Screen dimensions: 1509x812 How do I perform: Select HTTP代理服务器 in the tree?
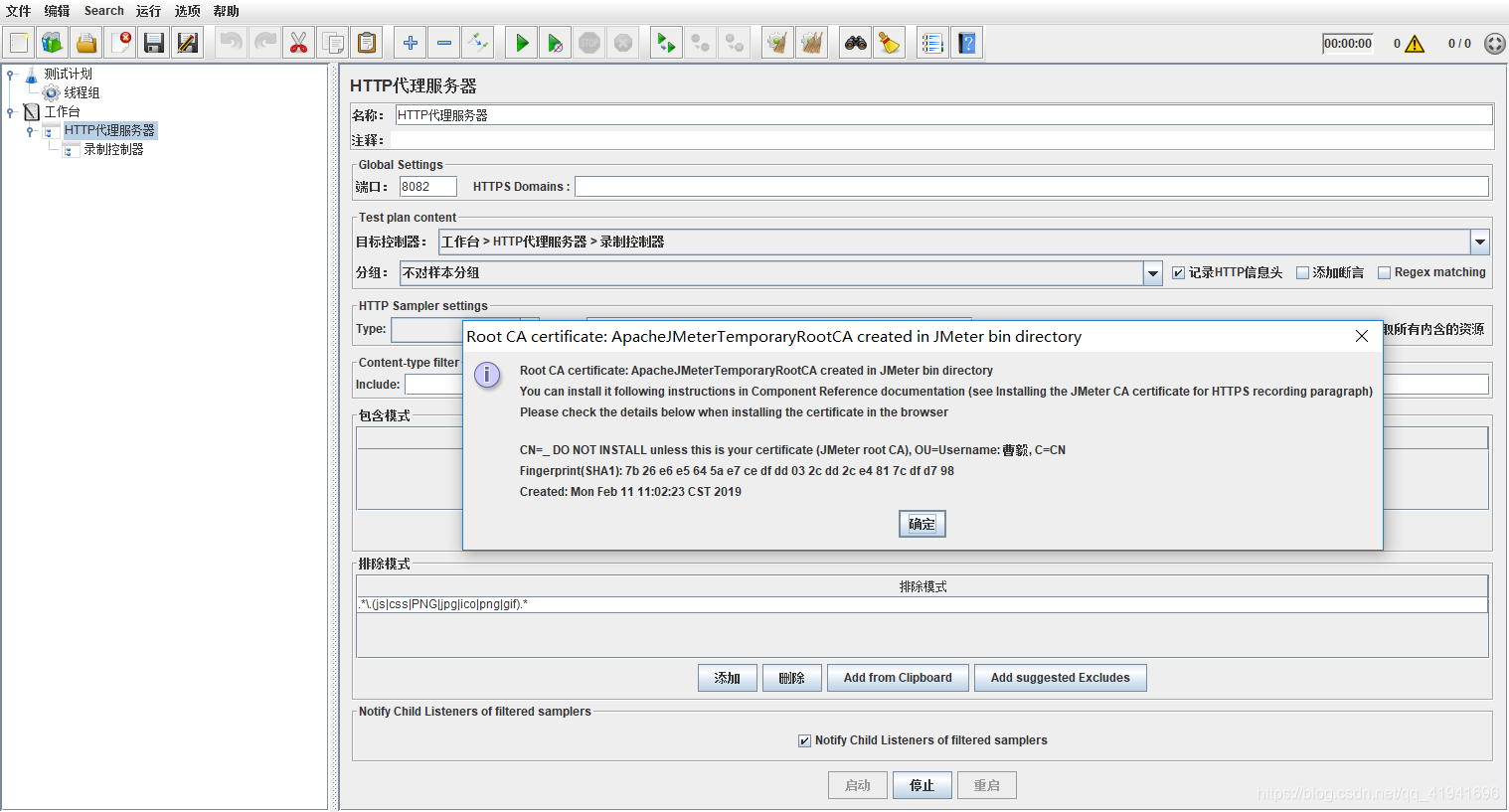(x=109, y=130)
